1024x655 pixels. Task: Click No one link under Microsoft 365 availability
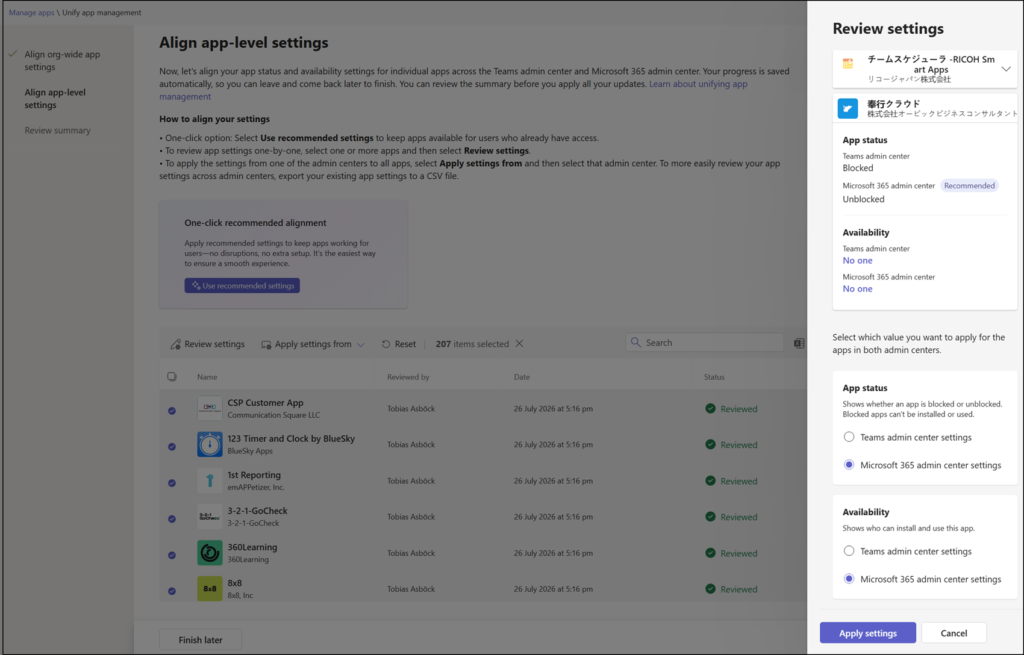pos(857,289)
